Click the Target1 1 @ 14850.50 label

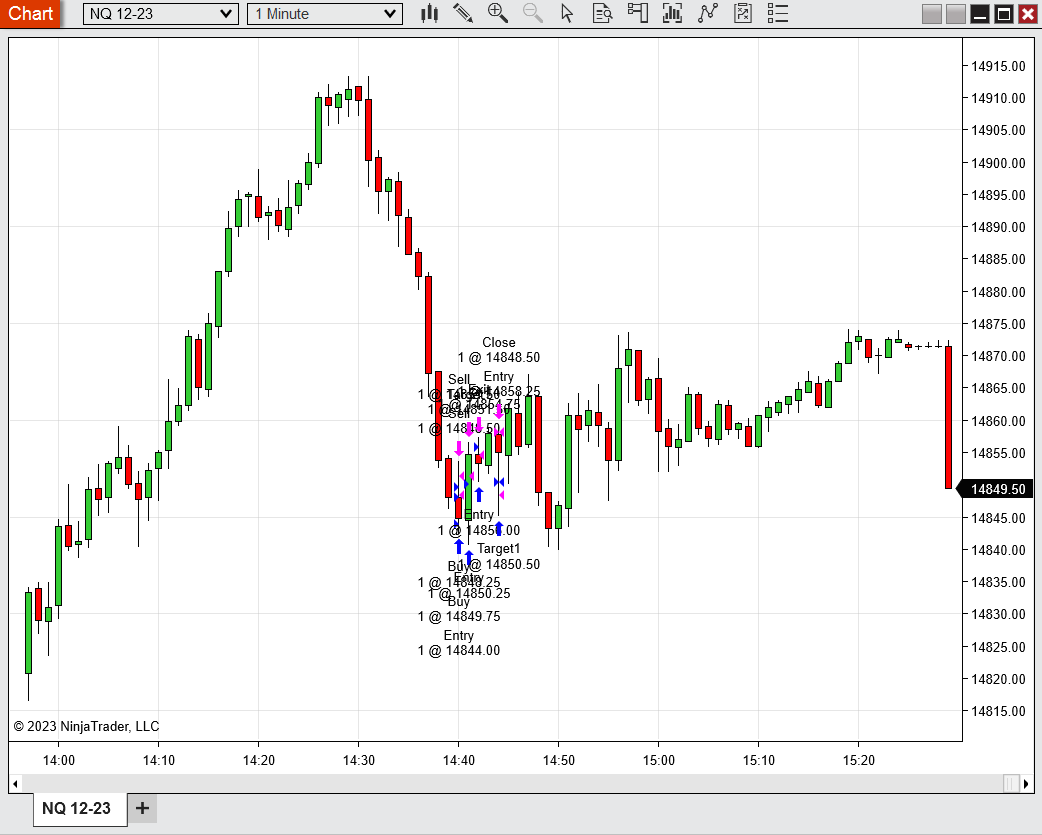pyautogui.click(x=499, y=557)
